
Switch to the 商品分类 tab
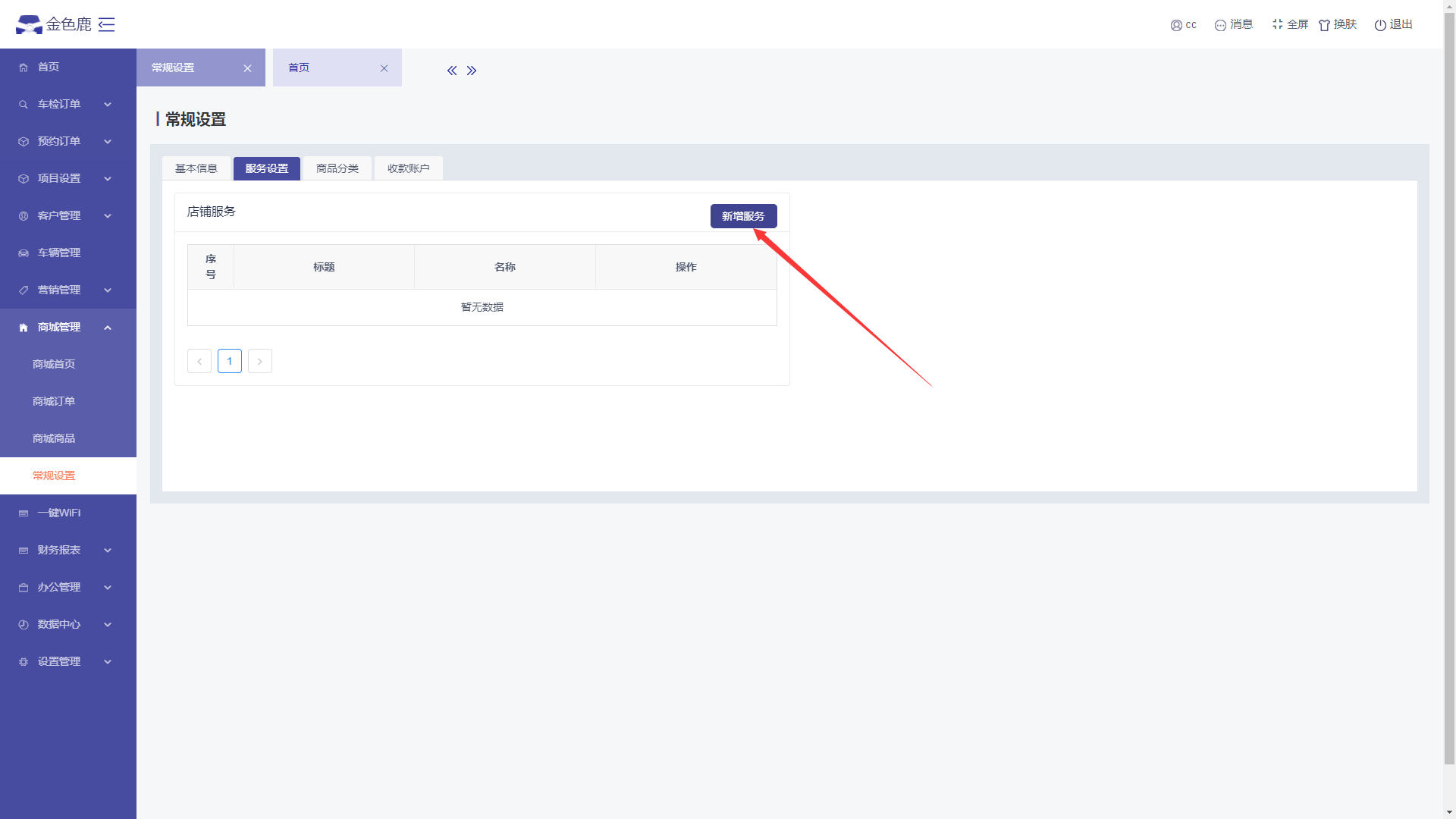click(337, 168)
